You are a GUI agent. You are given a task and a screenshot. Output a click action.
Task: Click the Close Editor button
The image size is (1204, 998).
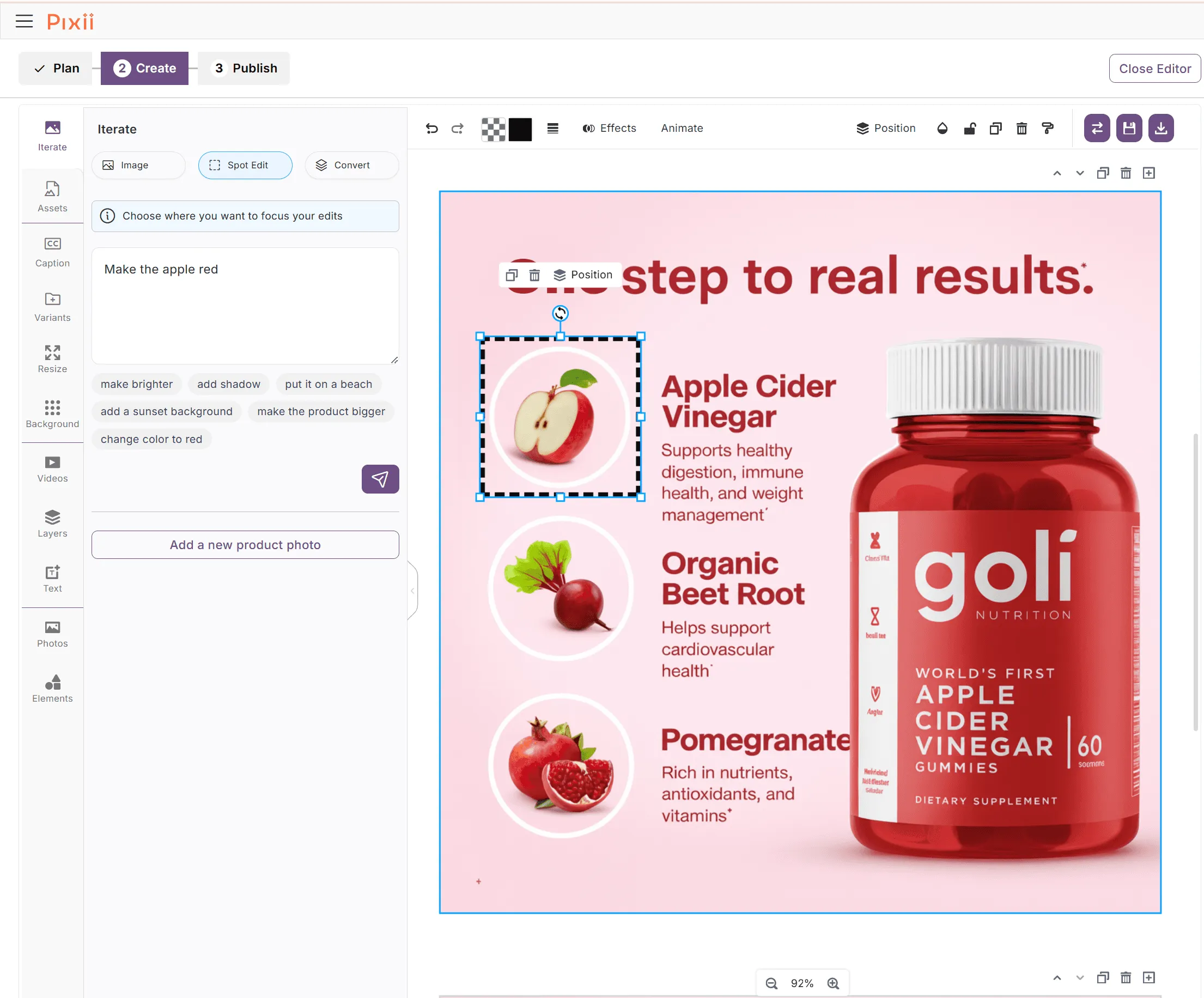coord(1154,68)
